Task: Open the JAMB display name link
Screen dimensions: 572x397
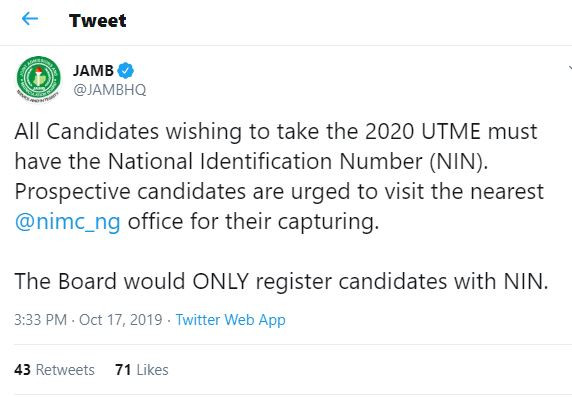Action: (x=93, y=70)
